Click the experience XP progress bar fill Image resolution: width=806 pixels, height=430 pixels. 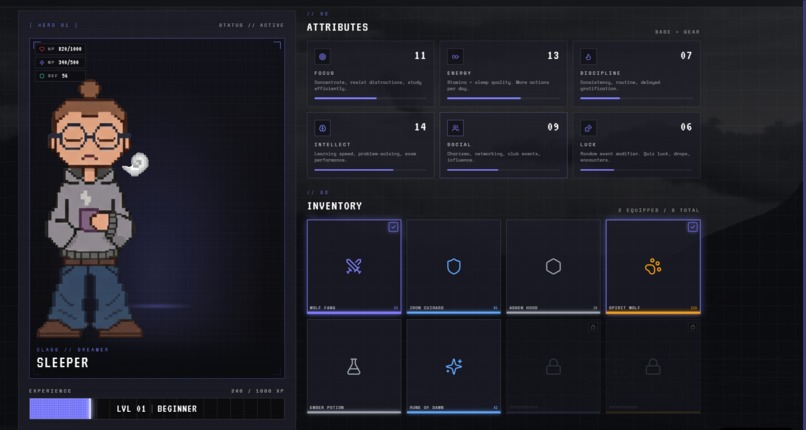tap(60, 408)
